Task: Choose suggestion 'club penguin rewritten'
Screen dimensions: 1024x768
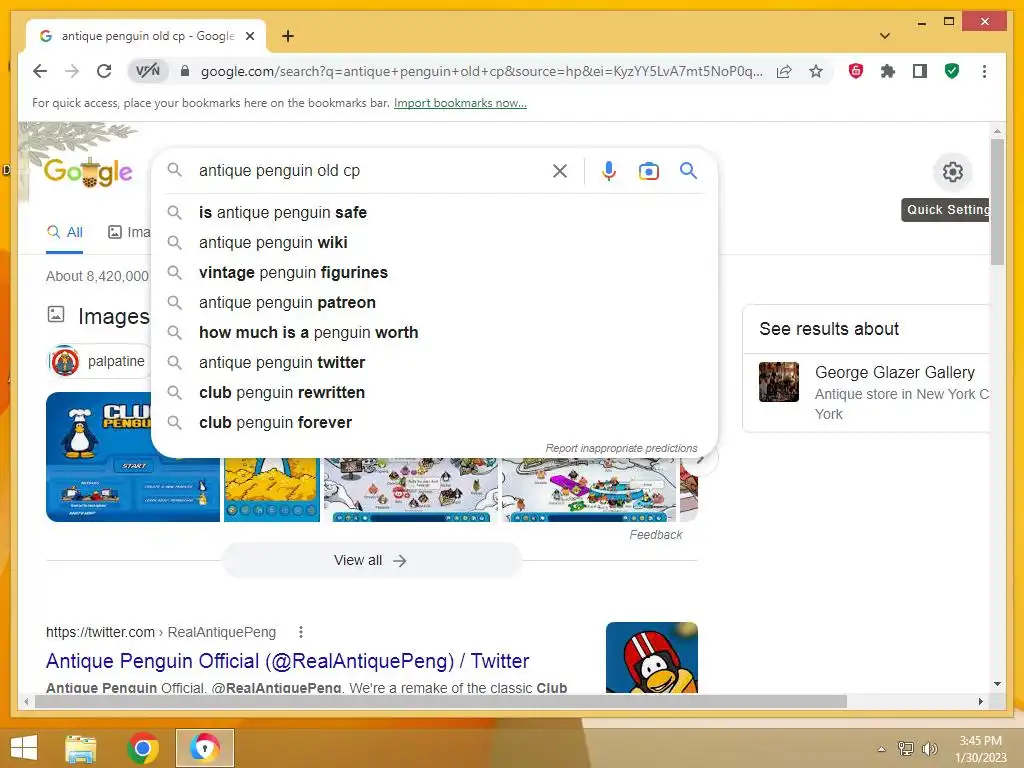Action: tap(434, 392)
